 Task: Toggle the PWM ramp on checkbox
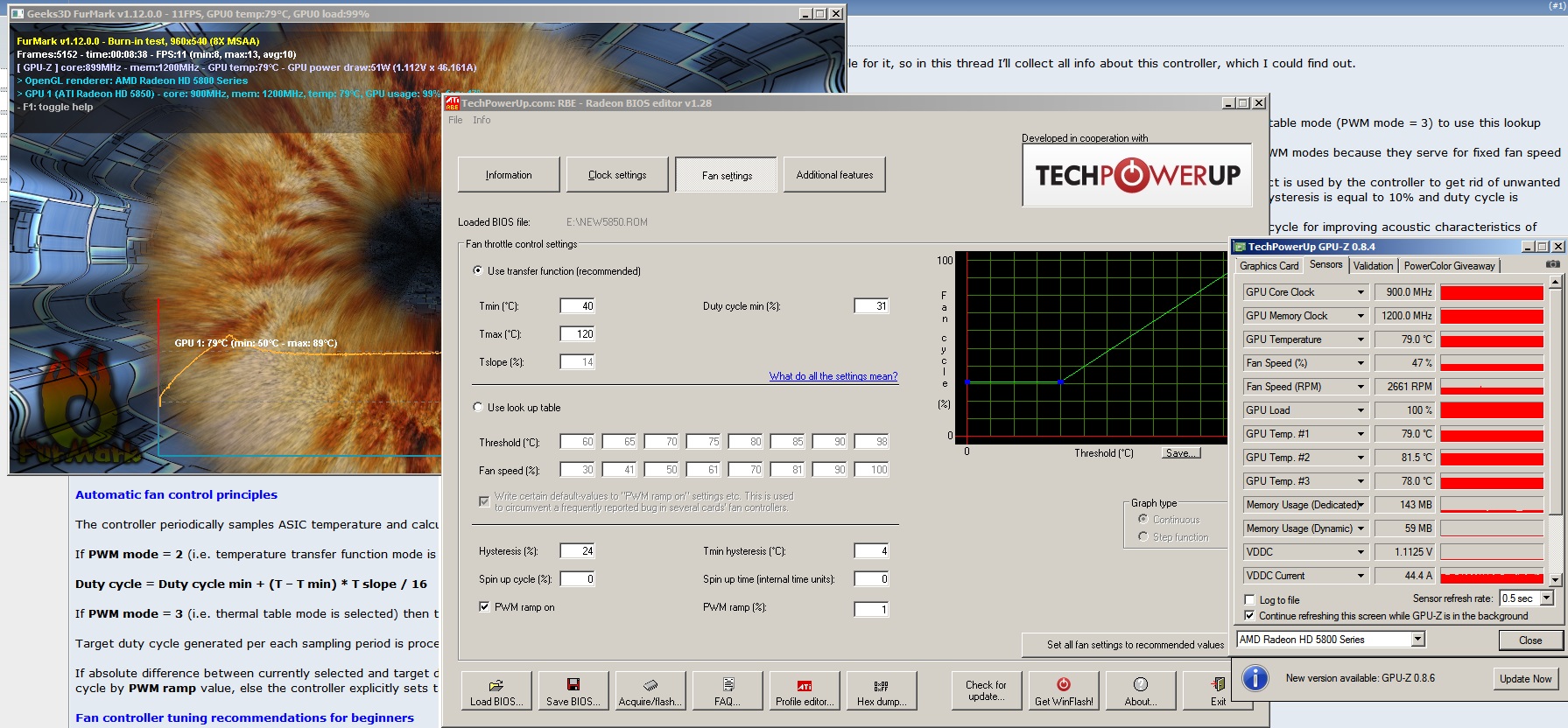(x=484, y=606)
